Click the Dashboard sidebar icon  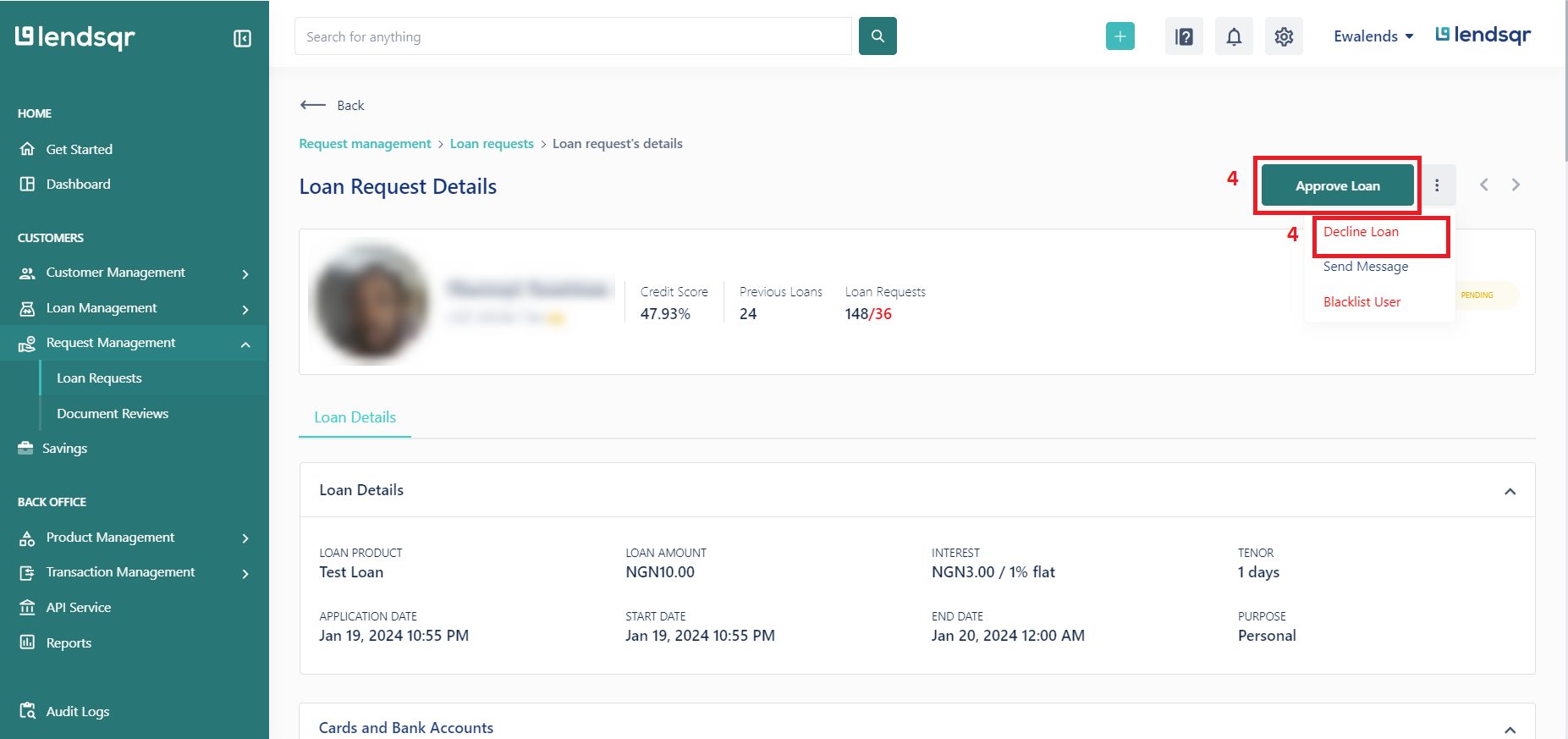tap(27, 184)
